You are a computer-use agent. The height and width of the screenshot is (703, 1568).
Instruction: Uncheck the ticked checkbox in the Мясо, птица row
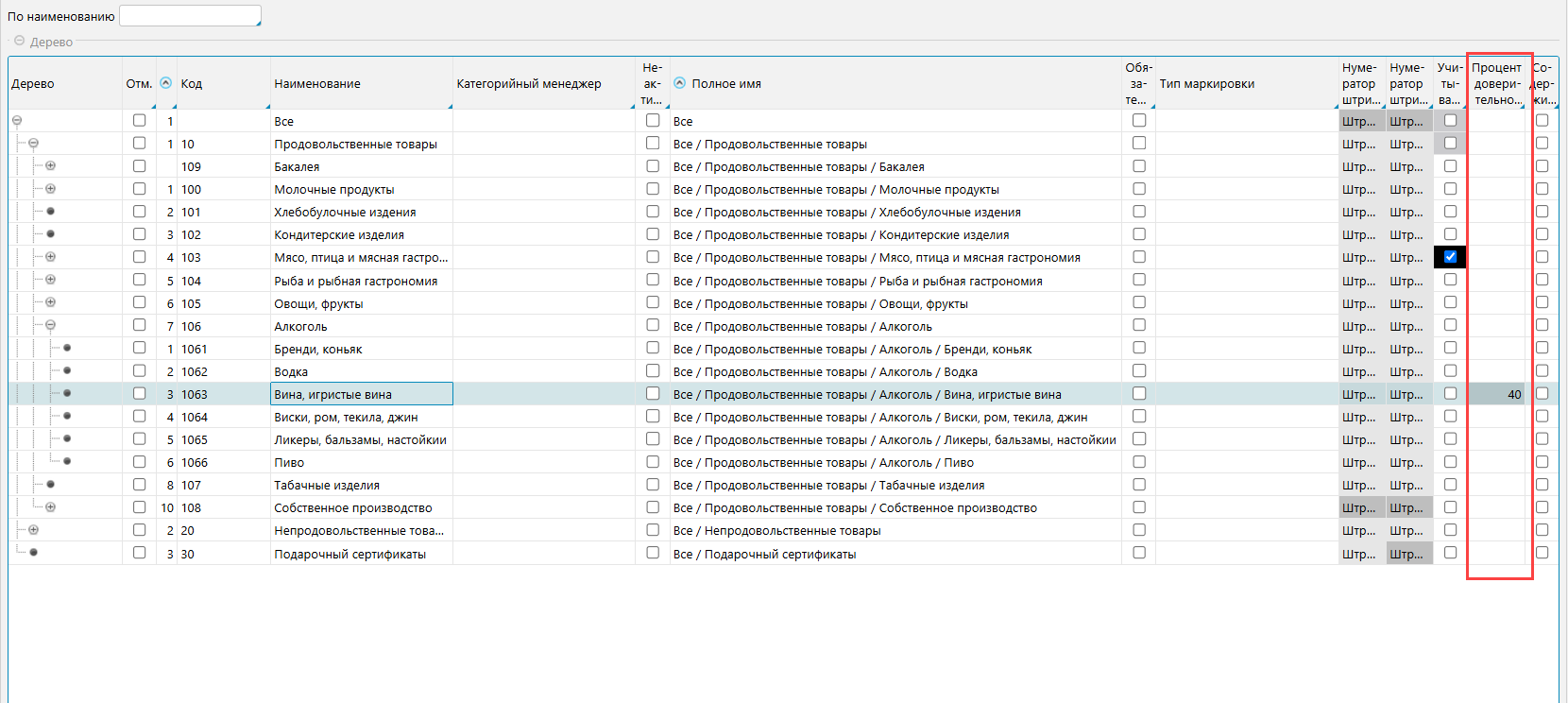[x=1450, y=257]
